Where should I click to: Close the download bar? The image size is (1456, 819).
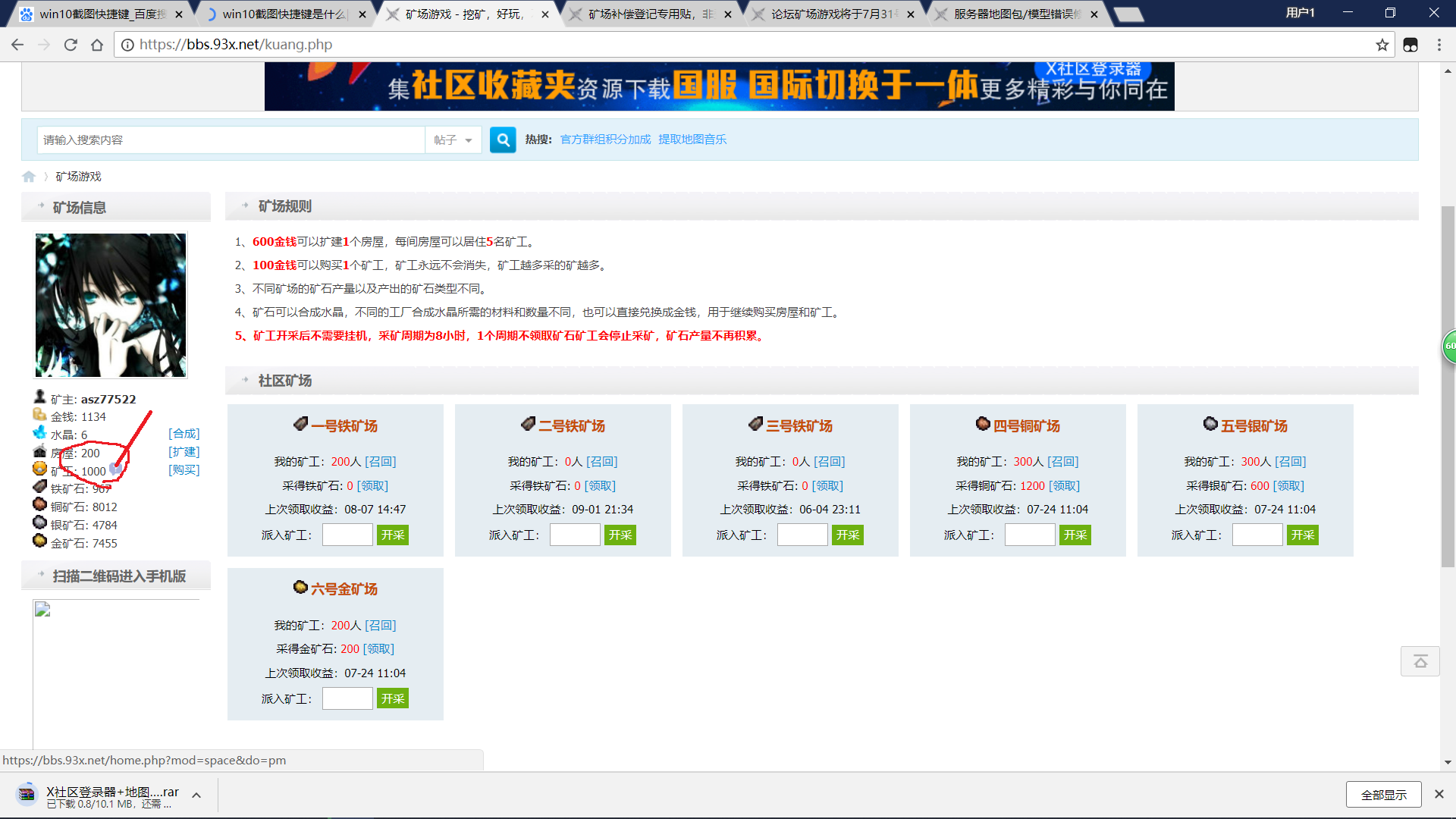click(1439, 794)
